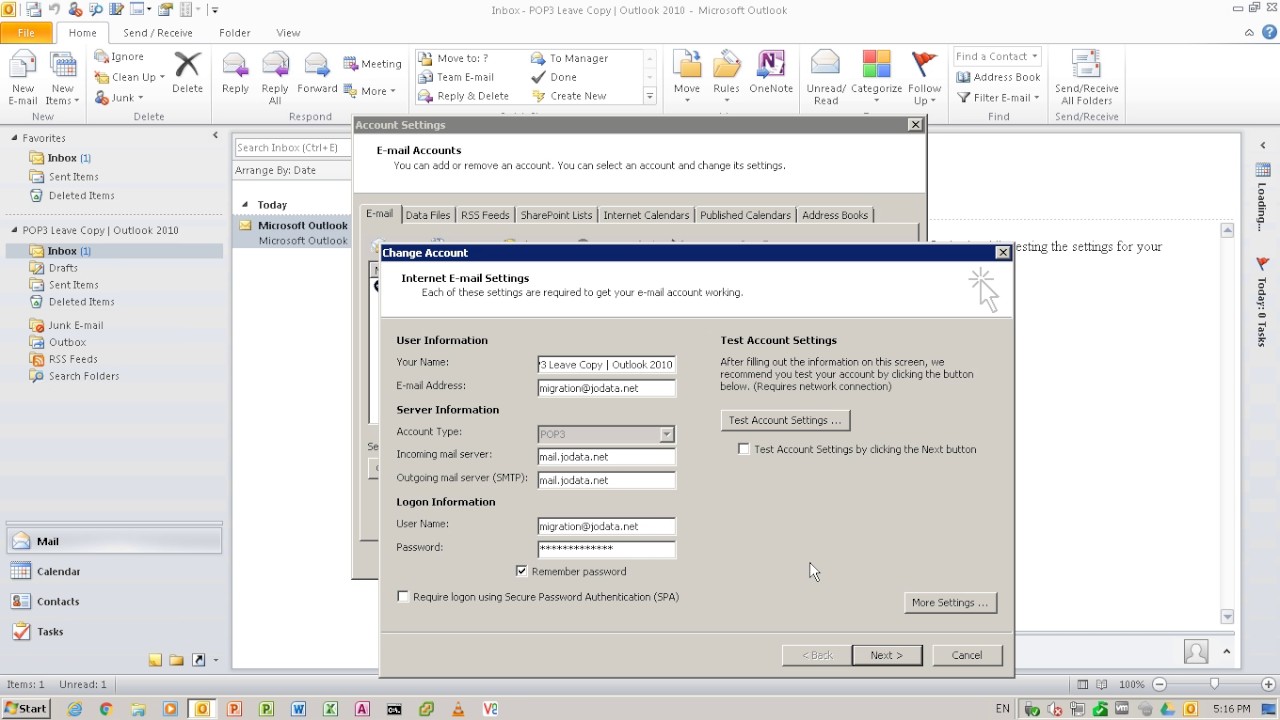Switch to the View ribbon tab
This screenshot has width=1280, height=720.
tap(288, 33)
